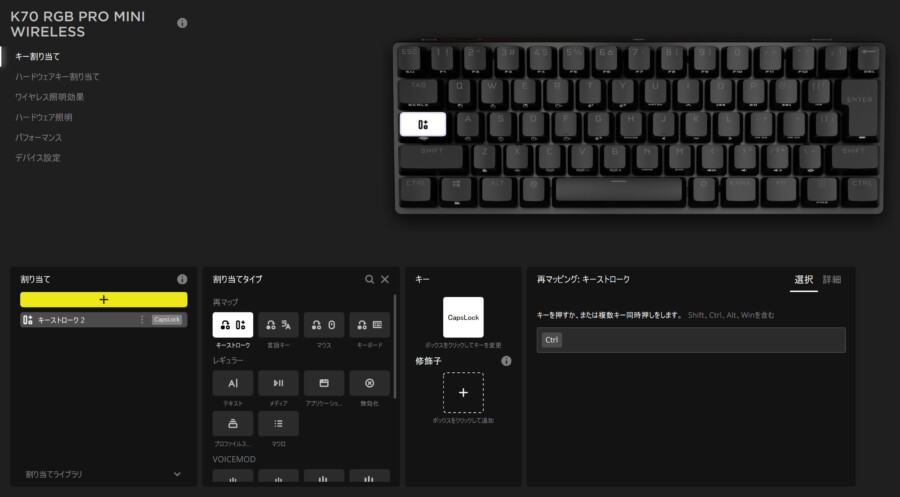Screen dimensions: 900x497
Task: Open the search icon in 割り当てタイプ panel
Action: [370, 279]
